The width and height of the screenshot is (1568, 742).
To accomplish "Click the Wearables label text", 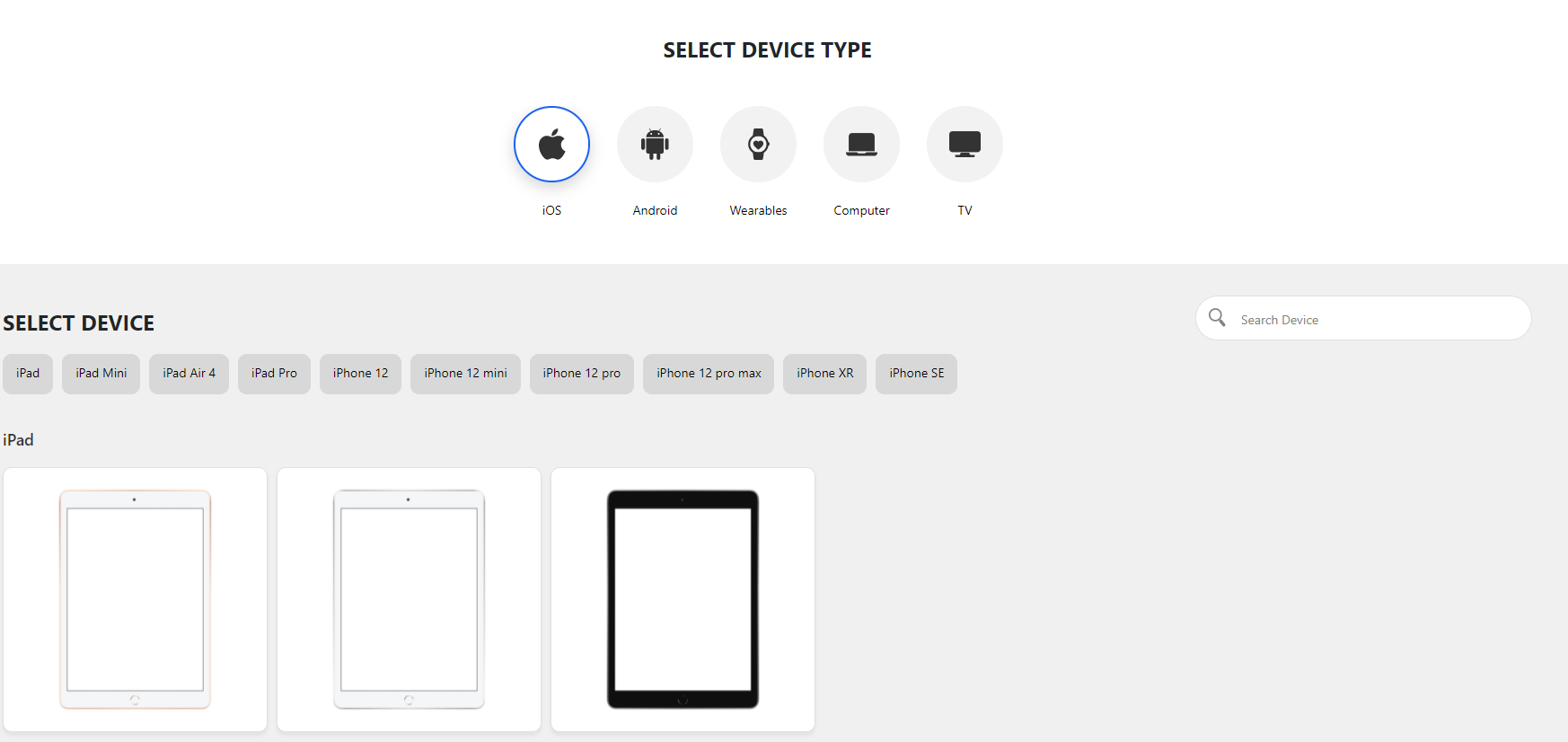I will [758, 210].
